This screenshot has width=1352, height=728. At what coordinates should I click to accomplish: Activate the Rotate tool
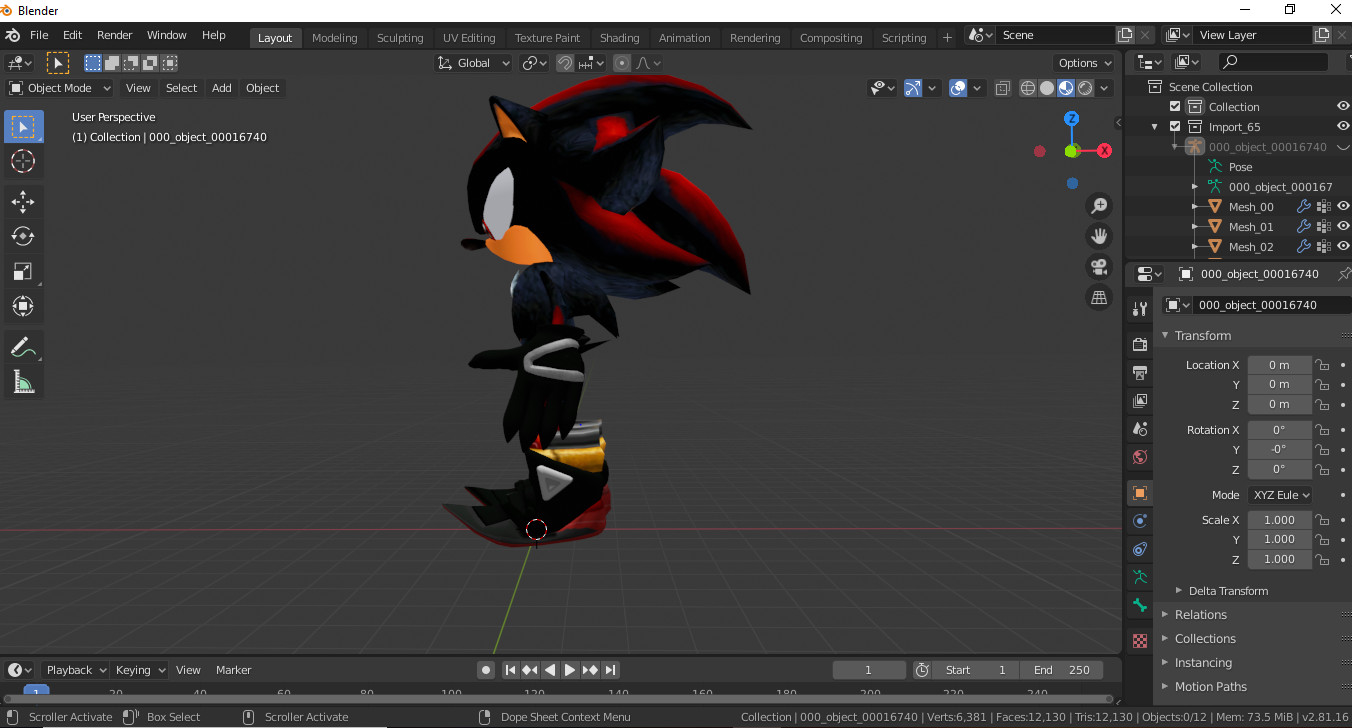click(23, 236)
